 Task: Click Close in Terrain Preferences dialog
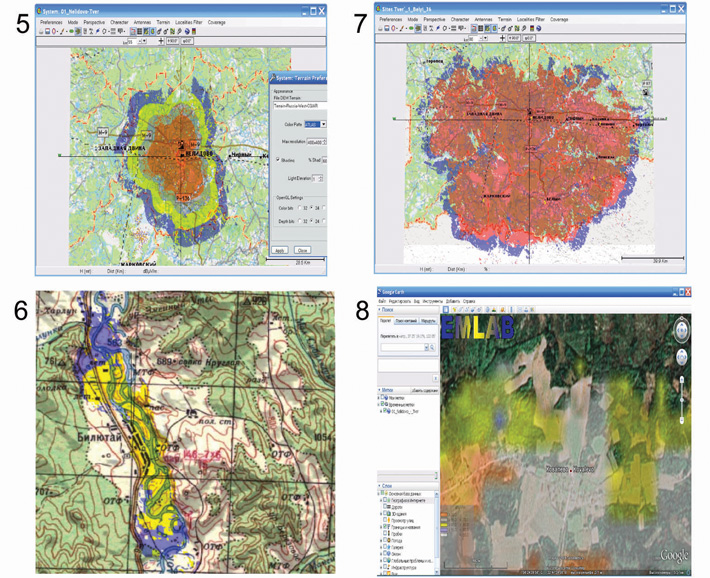click(302, 250)
